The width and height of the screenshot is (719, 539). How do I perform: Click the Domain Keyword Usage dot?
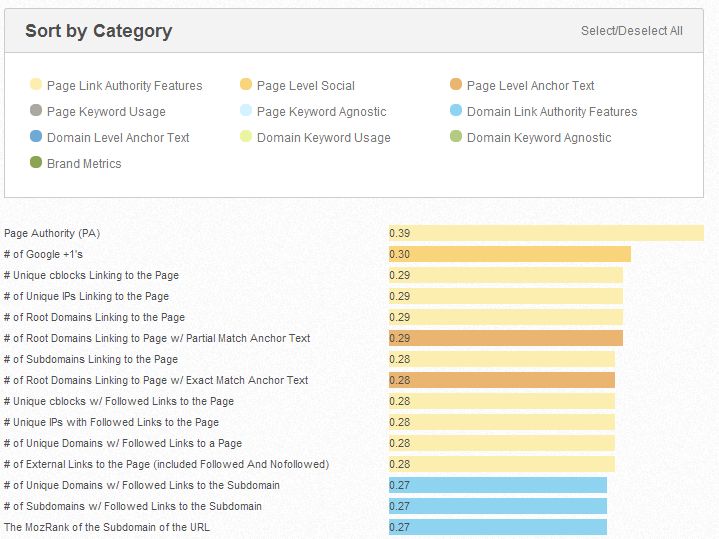[x=246, y=138]
